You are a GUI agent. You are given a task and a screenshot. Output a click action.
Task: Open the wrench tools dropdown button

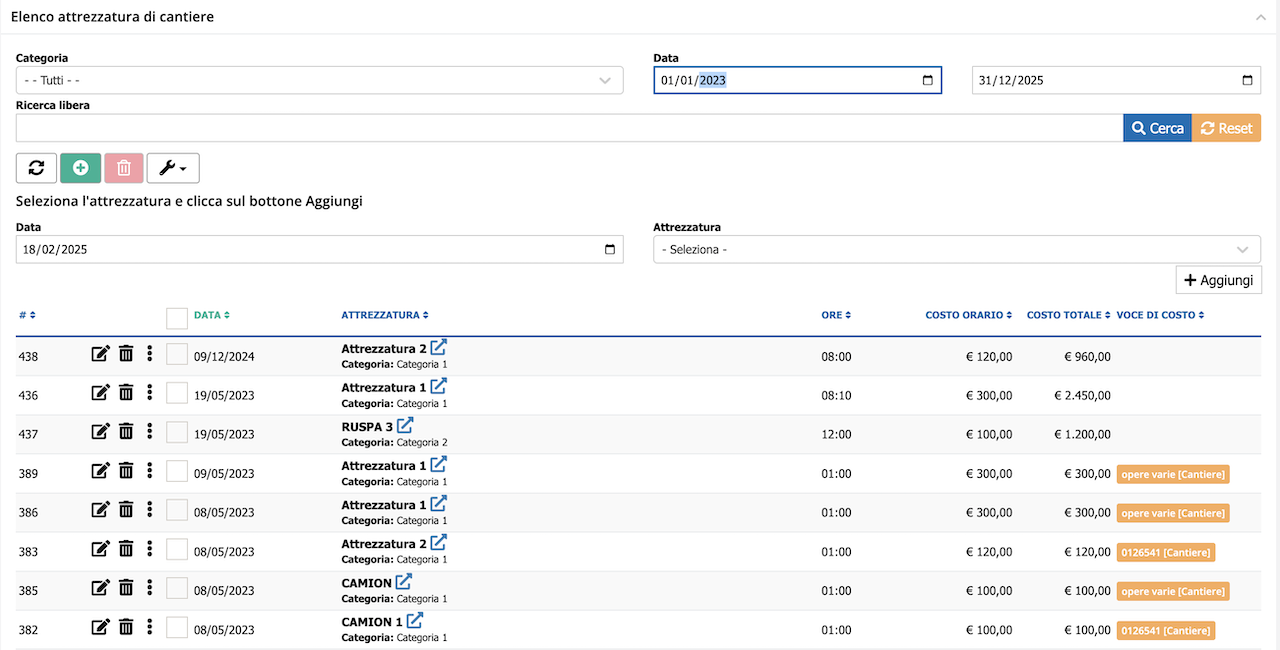tap(173, 168)
